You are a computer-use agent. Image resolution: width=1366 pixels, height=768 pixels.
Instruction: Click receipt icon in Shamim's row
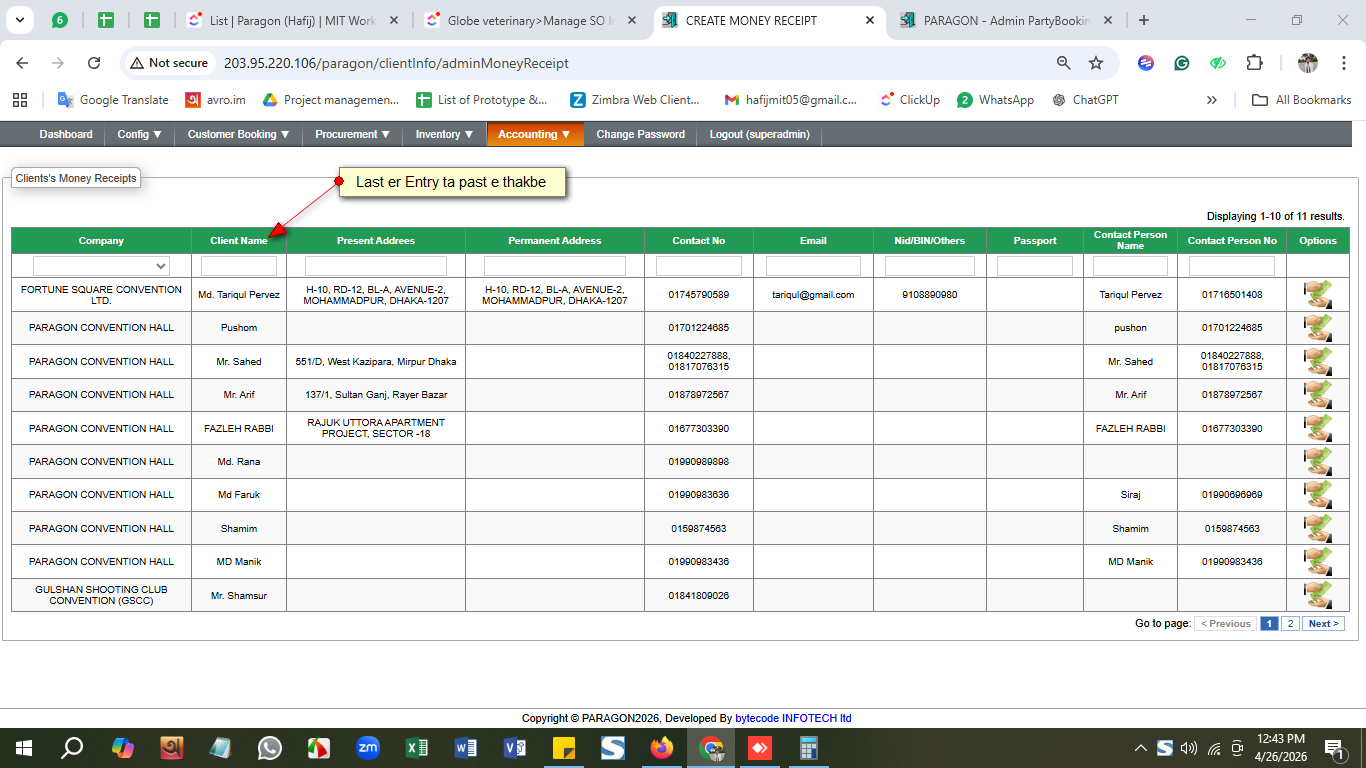click(x=1318, y=528)
